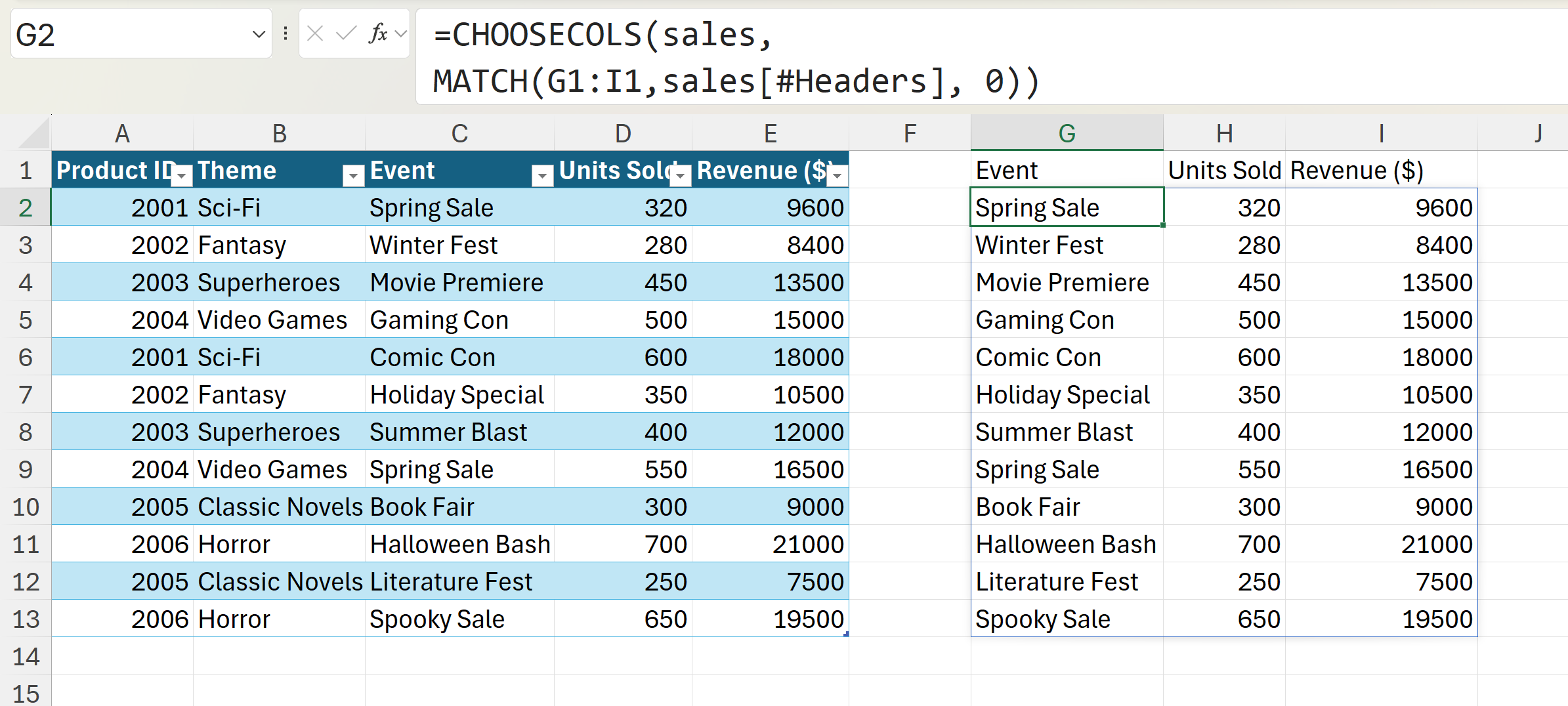Expand the formula bar function chevron
This screenshot has width=1568, height=706.
click(x=401, y=33)
